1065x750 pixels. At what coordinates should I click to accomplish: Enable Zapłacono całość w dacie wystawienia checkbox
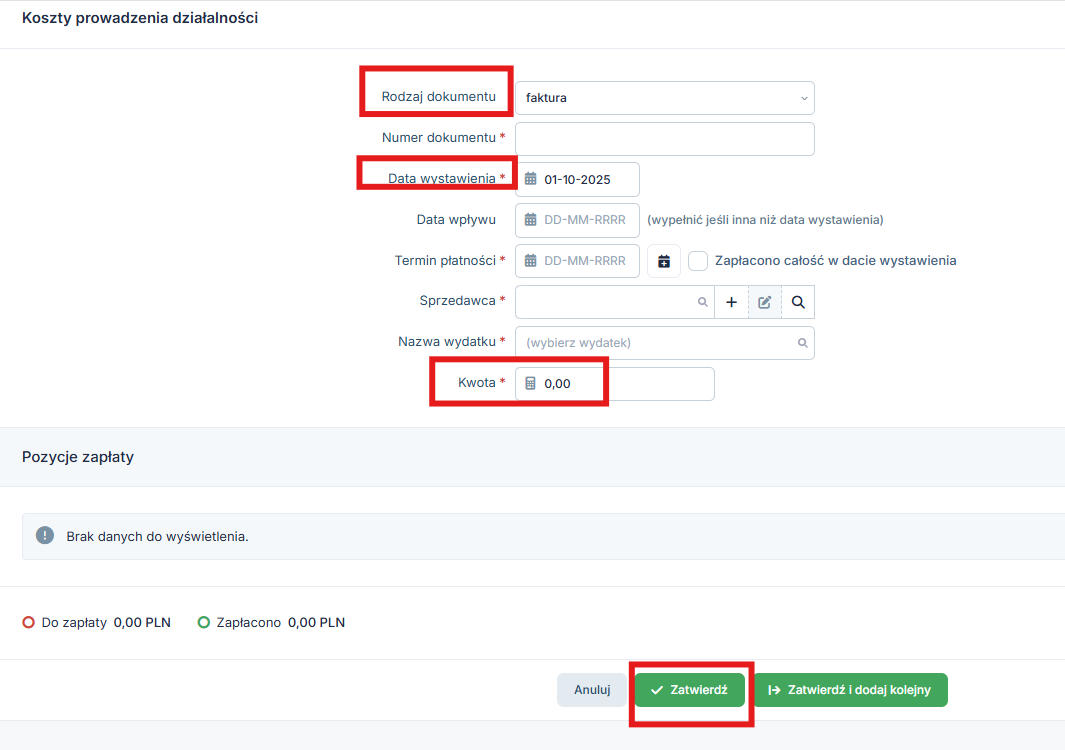(698, 261)
